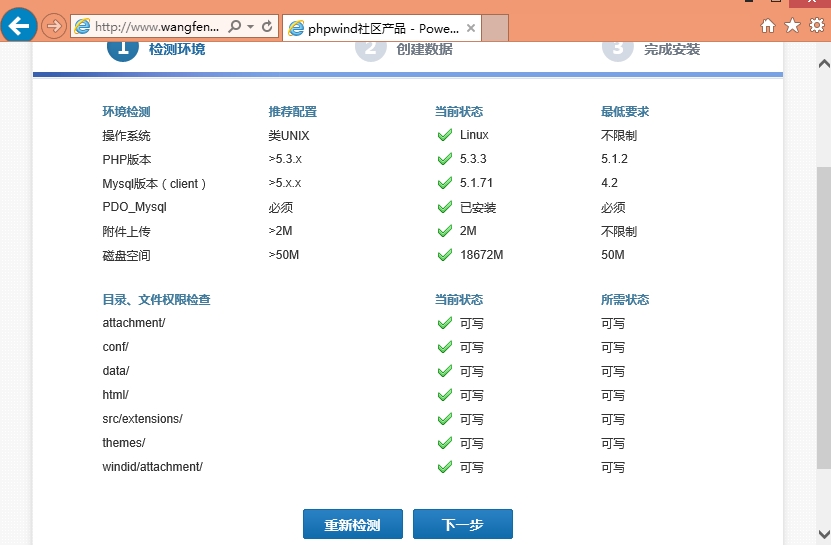Click the >5.3.x recommended value
The height and width of the screenshot is (545, 831).
(x=285, y=159)
